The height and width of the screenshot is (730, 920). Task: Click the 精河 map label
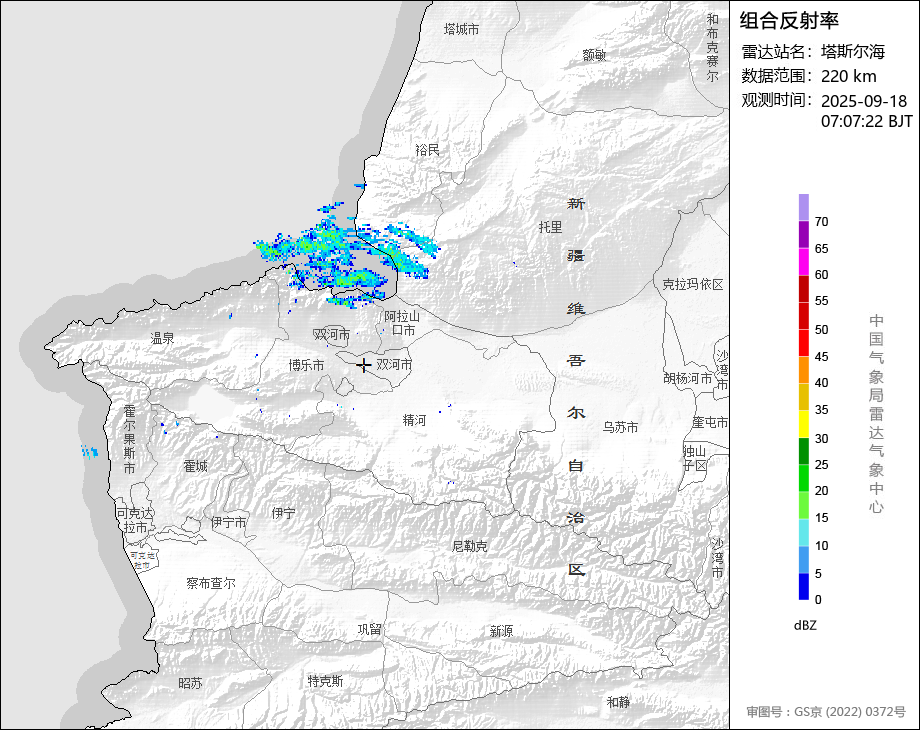click(414, 421)
